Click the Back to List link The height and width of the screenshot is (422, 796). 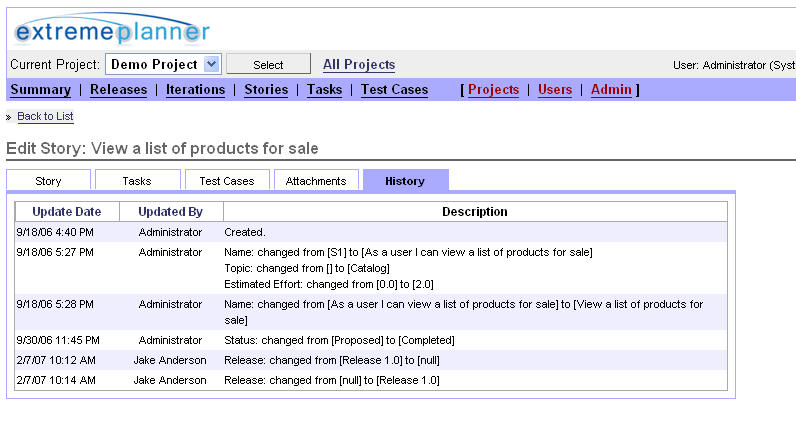tap(45, 117)
